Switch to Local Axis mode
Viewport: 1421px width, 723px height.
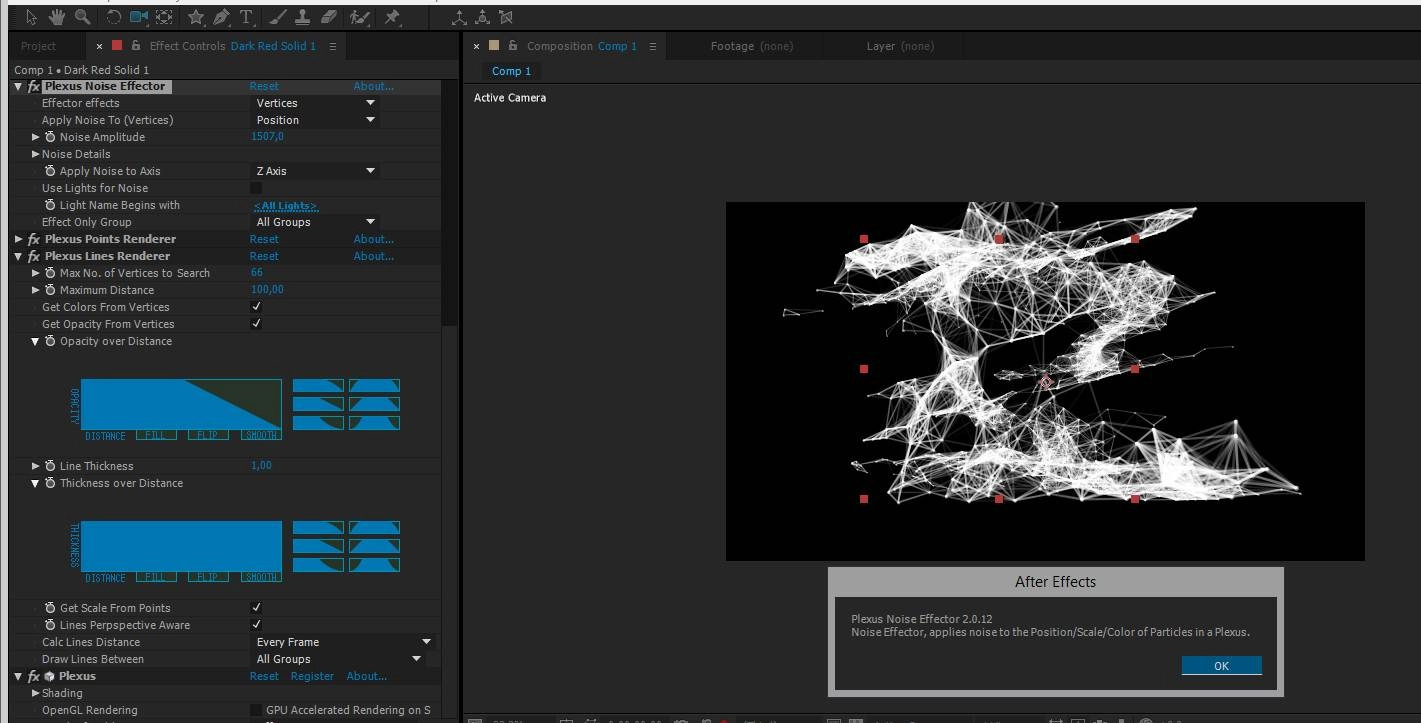459,17
